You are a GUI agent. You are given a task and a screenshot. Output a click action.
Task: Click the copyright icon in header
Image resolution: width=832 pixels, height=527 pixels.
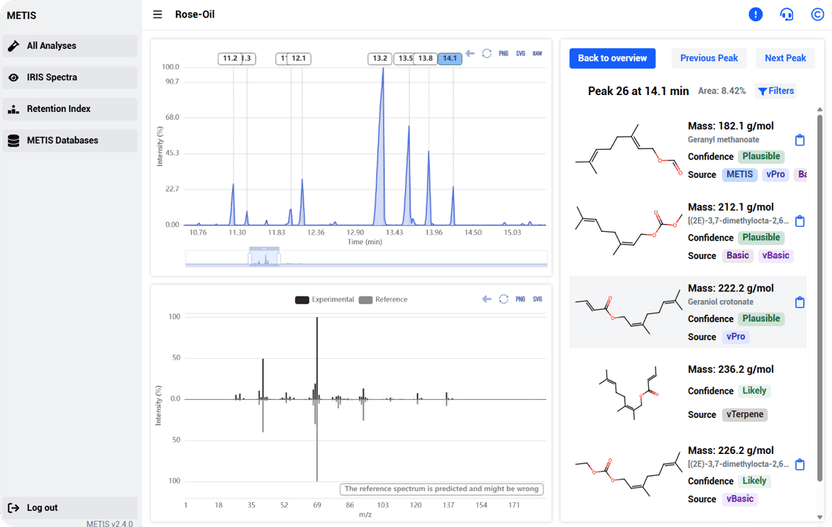click(817, 15)
